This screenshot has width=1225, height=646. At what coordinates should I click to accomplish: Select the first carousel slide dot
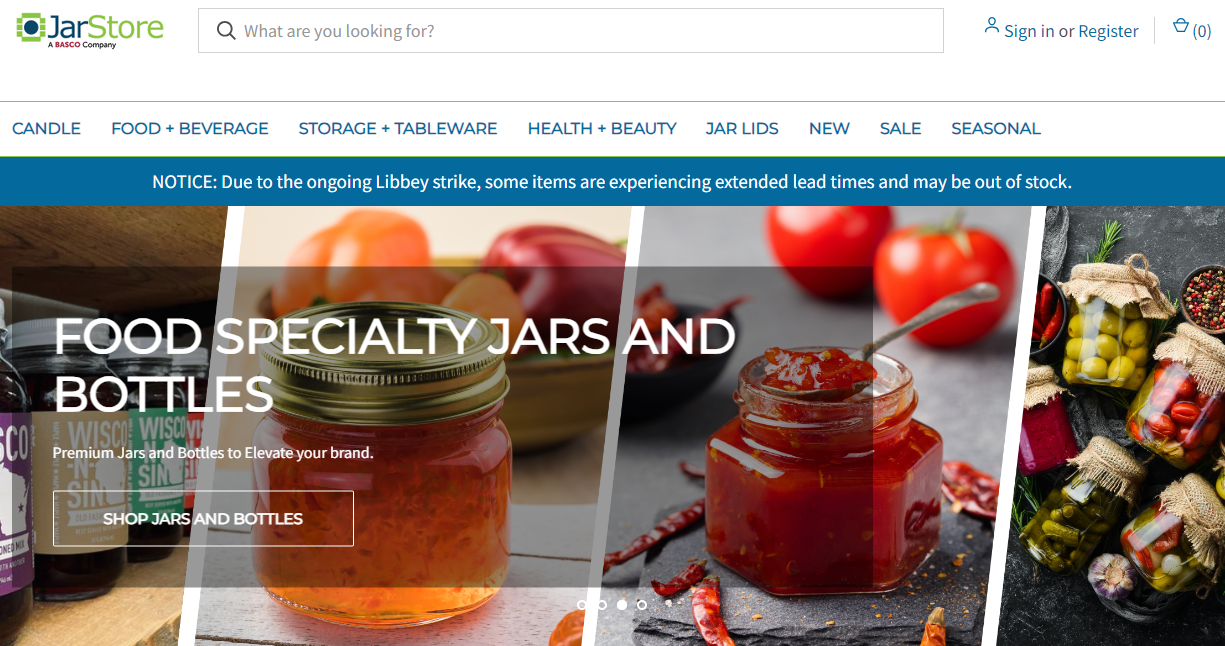coord(582,604)
